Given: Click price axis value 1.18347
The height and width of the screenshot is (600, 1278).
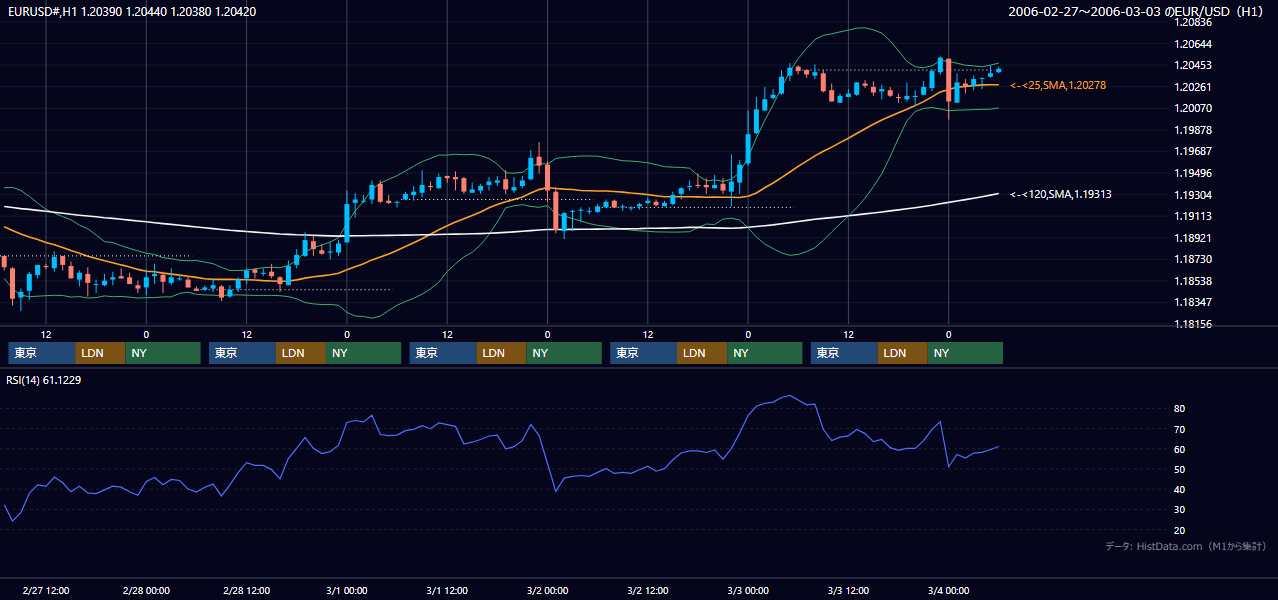Looking at the screenshot, I should pyautogui.click(x=1192, y=302).
